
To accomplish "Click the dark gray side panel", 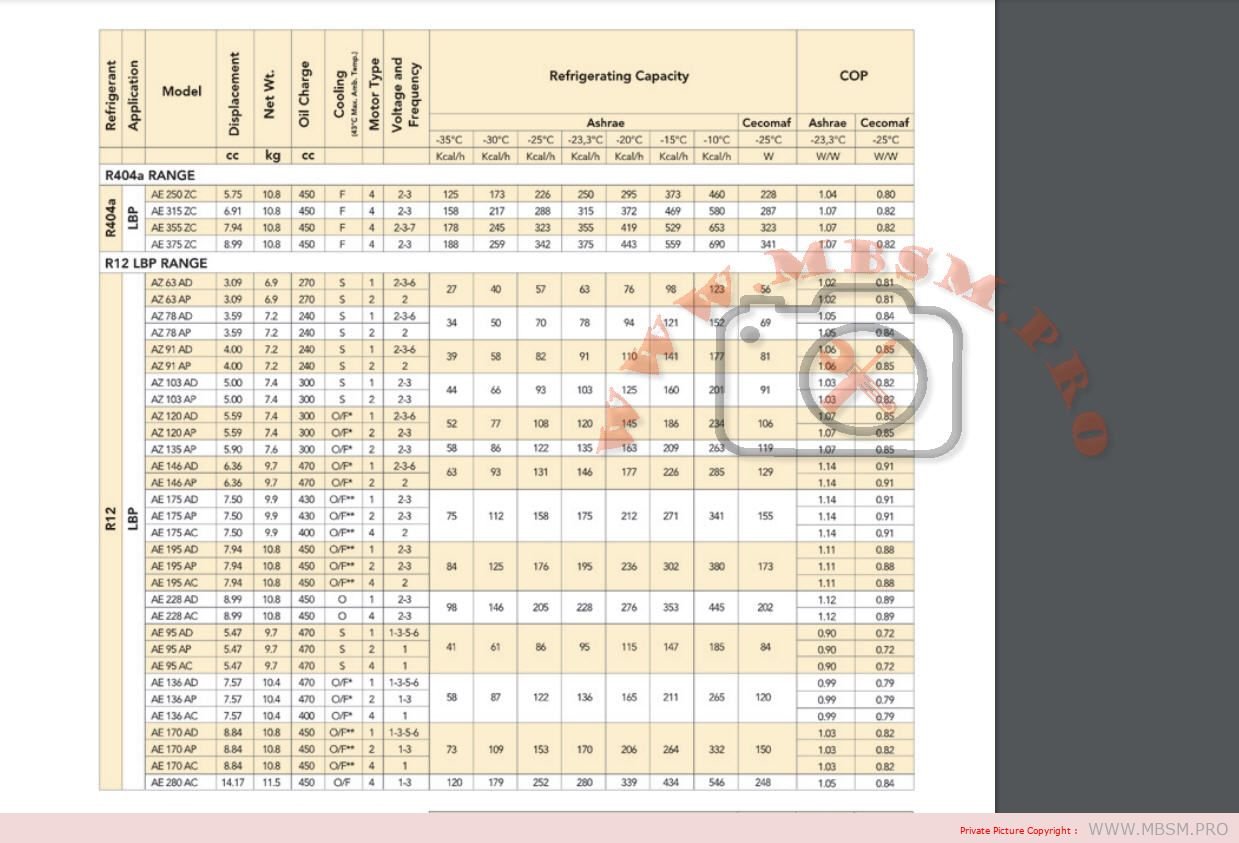I will [x=1116, y=400].
